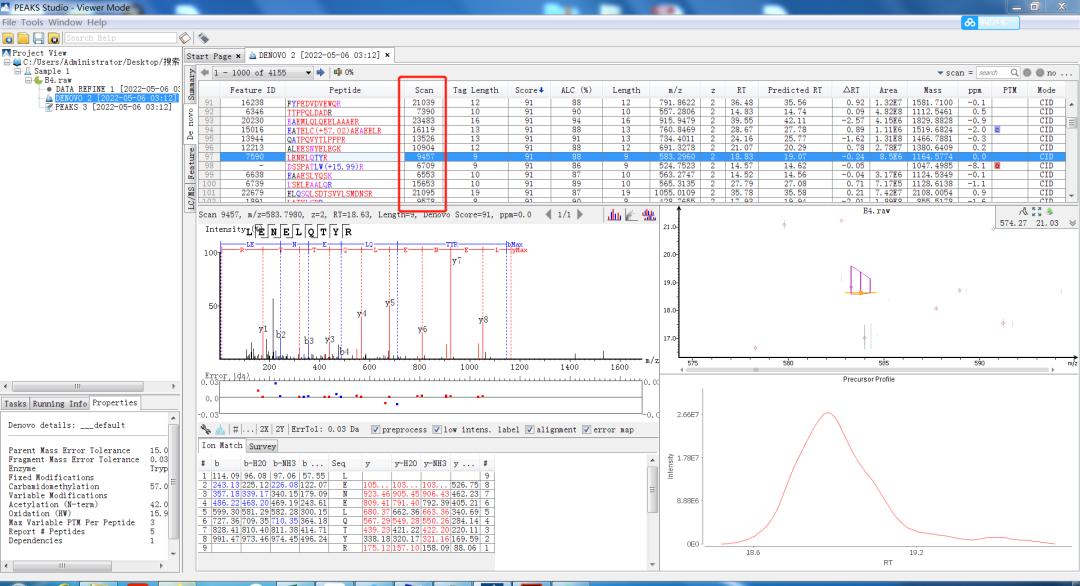The image size is (1080, 586).
Task: Switch to the Survey tab
Action: click(x=262, y=446)
